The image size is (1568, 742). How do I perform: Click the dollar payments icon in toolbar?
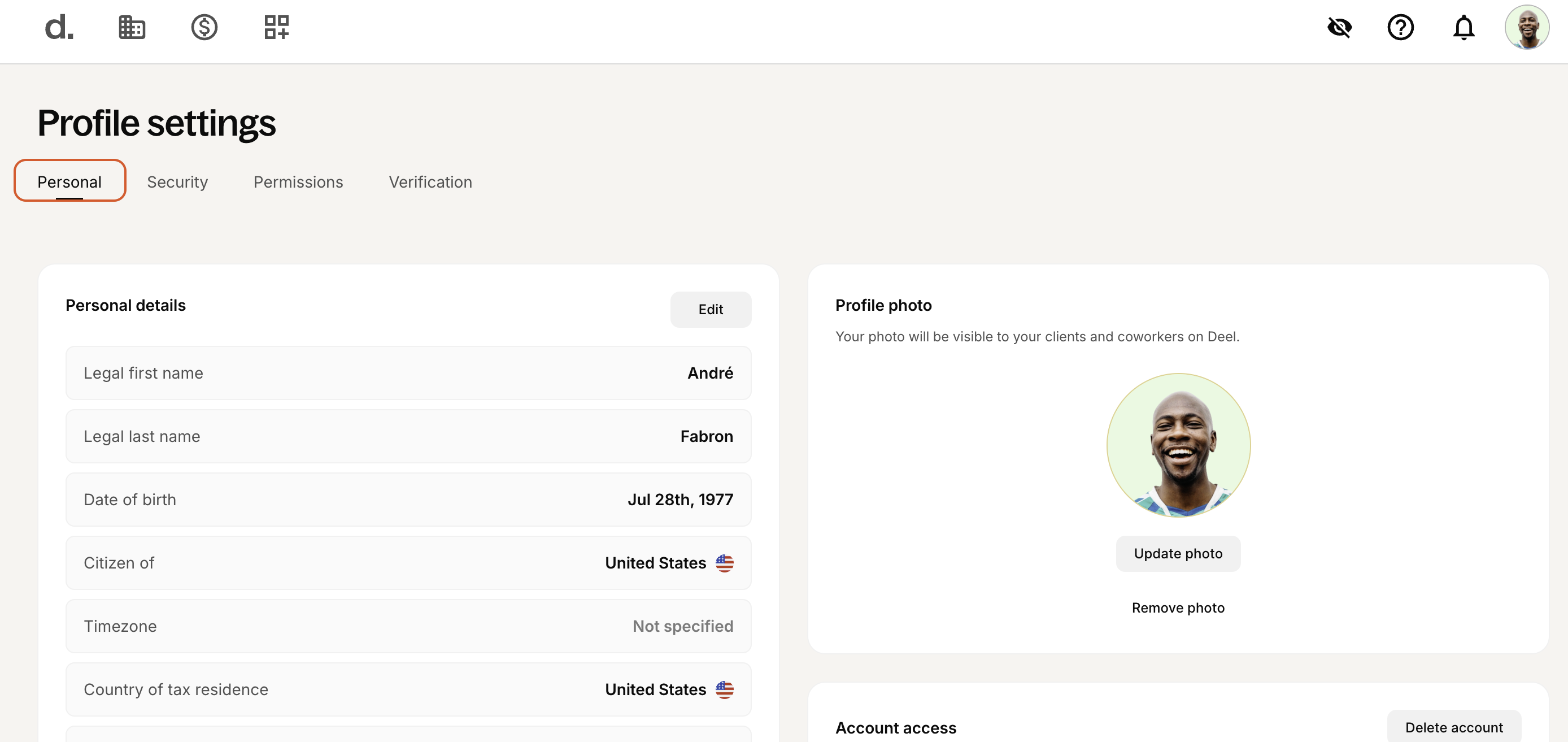click(204, 28)
